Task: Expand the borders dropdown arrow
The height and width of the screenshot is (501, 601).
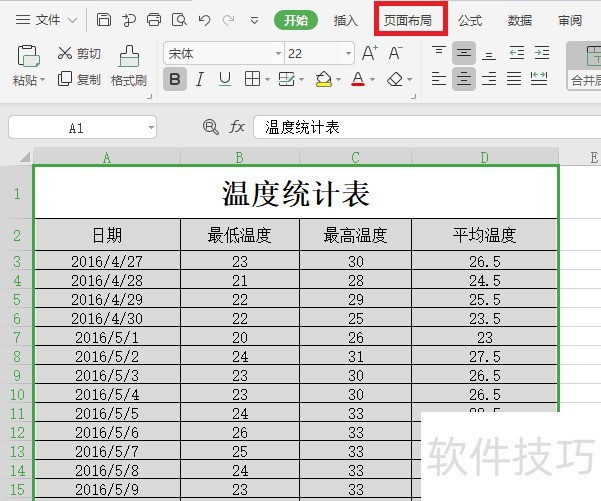Action: click(x=267, y=80)
